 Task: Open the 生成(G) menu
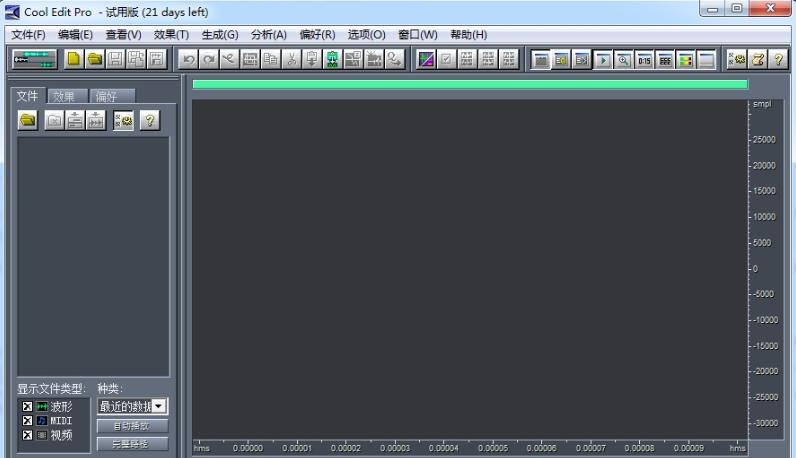click(220, 35)
